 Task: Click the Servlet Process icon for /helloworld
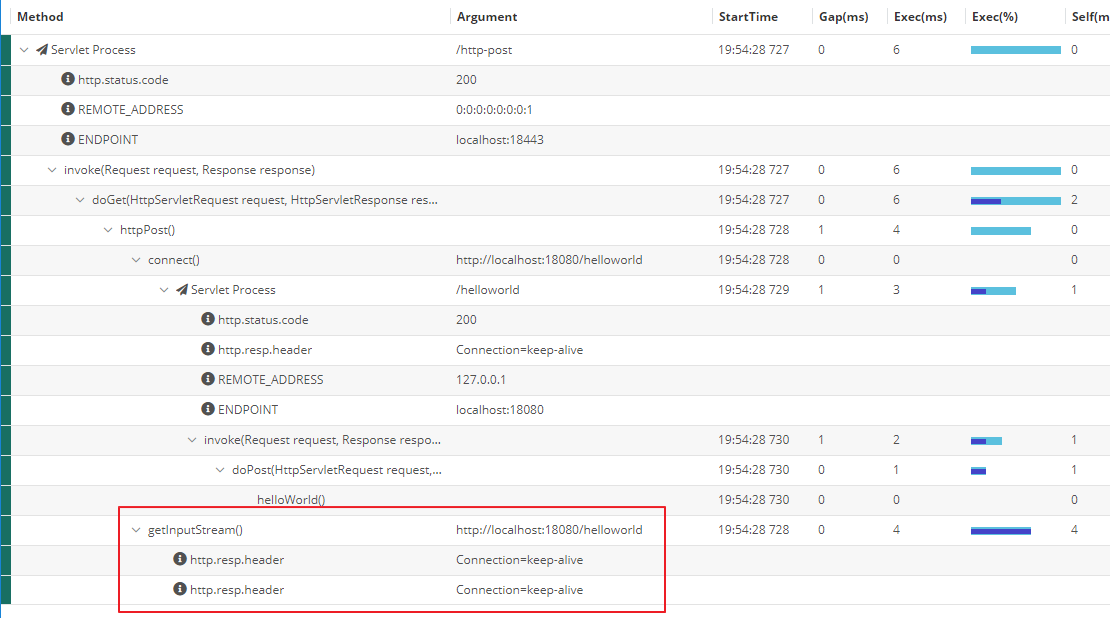182,290
